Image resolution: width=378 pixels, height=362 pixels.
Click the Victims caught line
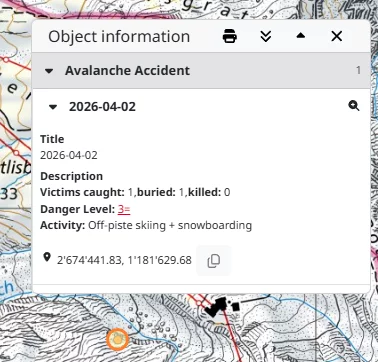135,192
